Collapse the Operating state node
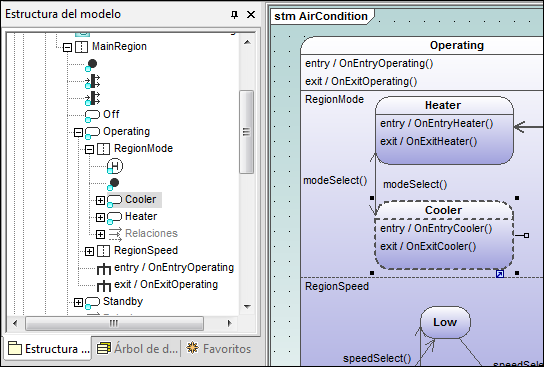This screenshot has width=544, height=367. [x=78, y=132]
